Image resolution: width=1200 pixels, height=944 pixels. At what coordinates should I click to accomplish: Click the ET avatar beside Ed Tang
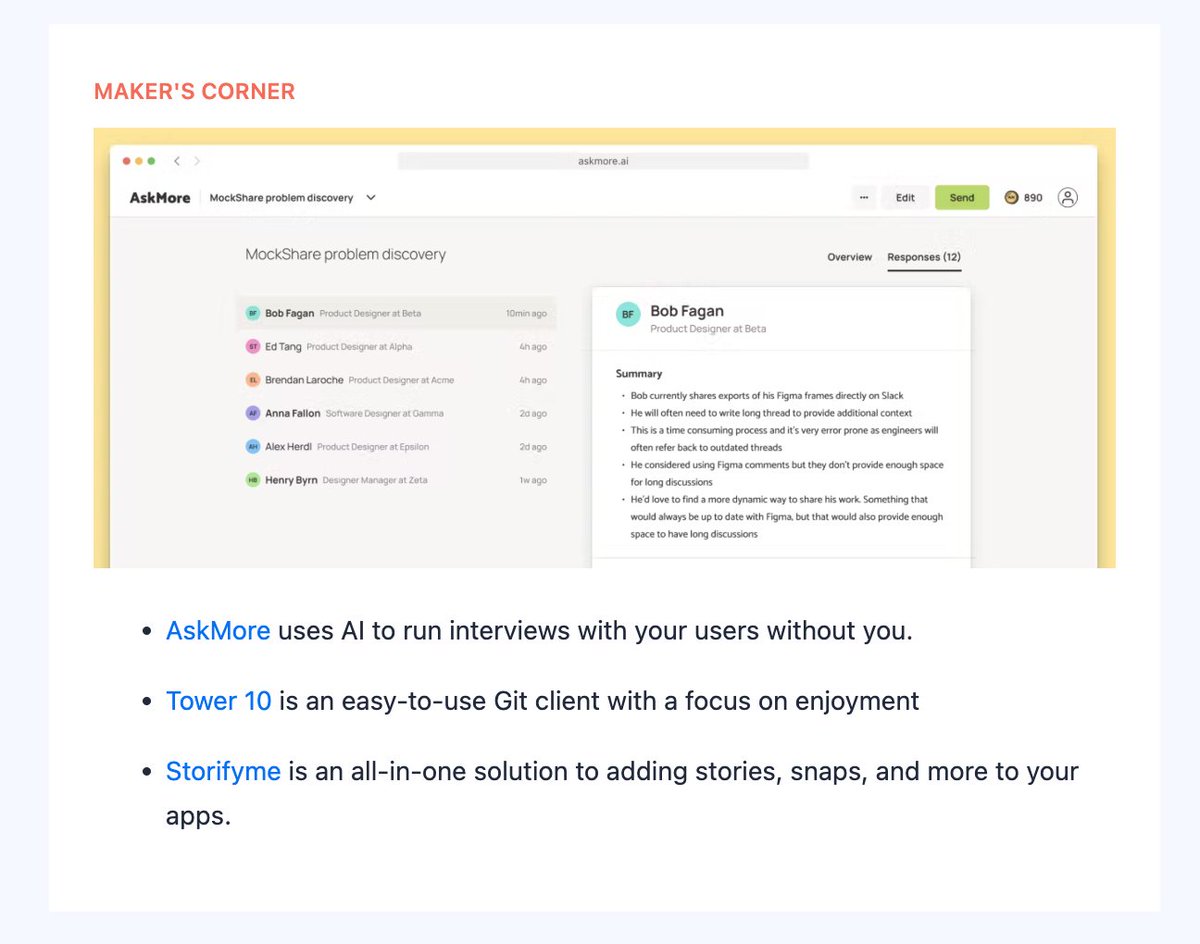pyautogui.click(x=253, y=346)
